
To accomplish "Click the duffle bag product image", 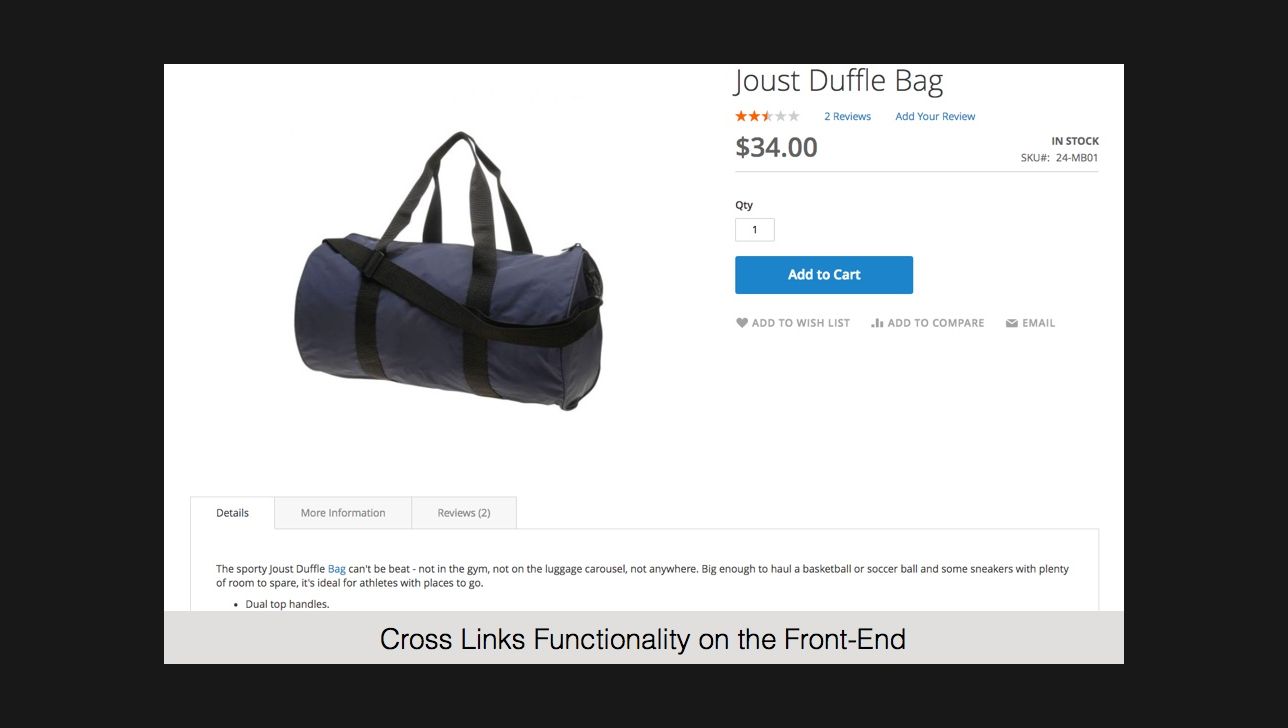I will (450, 270).
